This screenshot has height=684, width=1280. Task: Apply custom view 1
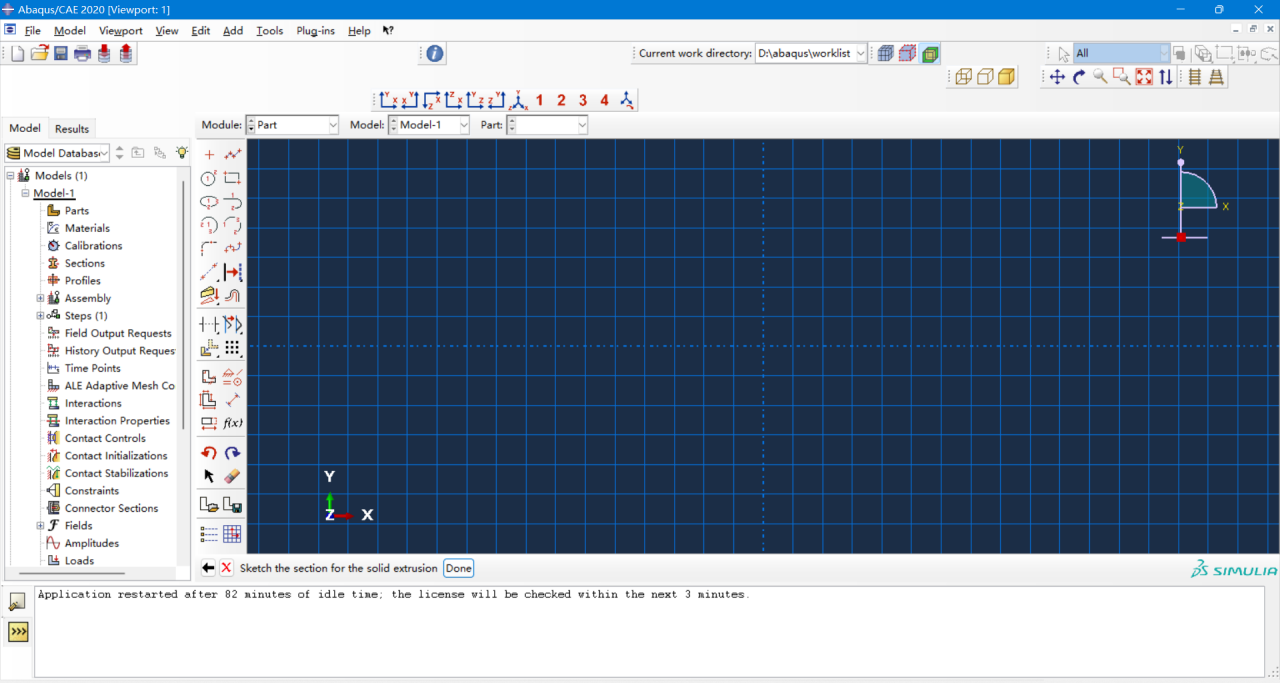[x=540, y=100]
